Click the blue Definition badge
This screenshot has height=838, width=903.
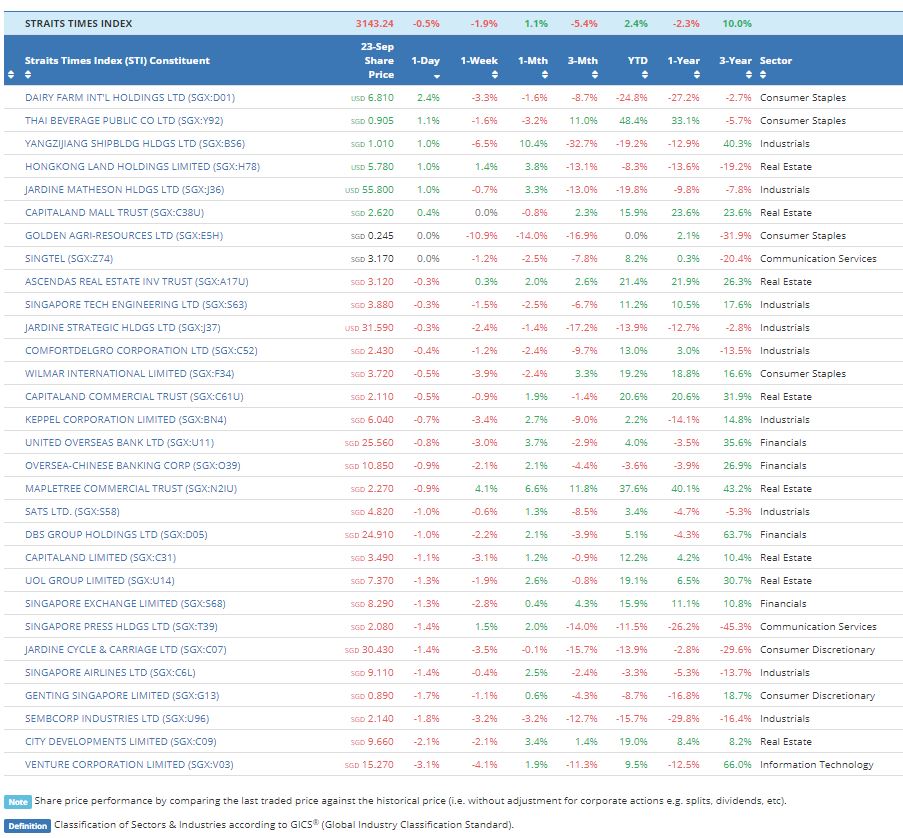point(28,826)
